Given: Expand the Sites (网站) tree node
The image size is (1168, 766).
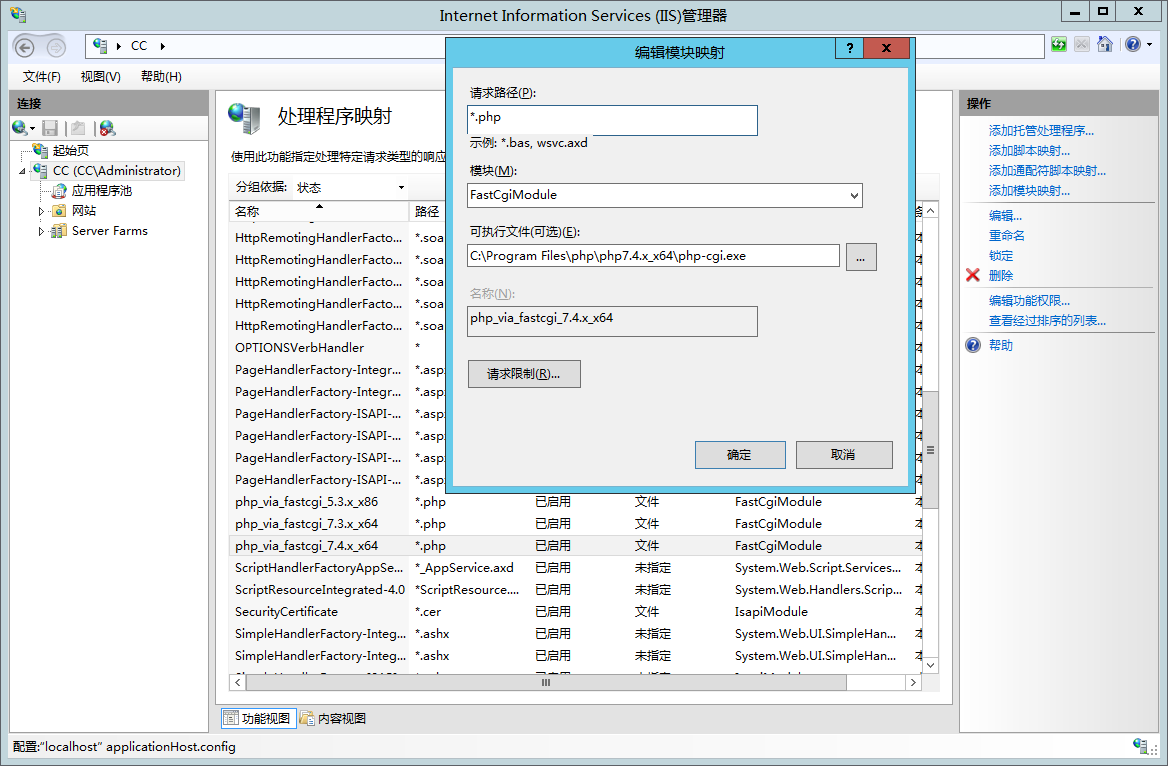Looking at the screenshot, I should point(41,212).
